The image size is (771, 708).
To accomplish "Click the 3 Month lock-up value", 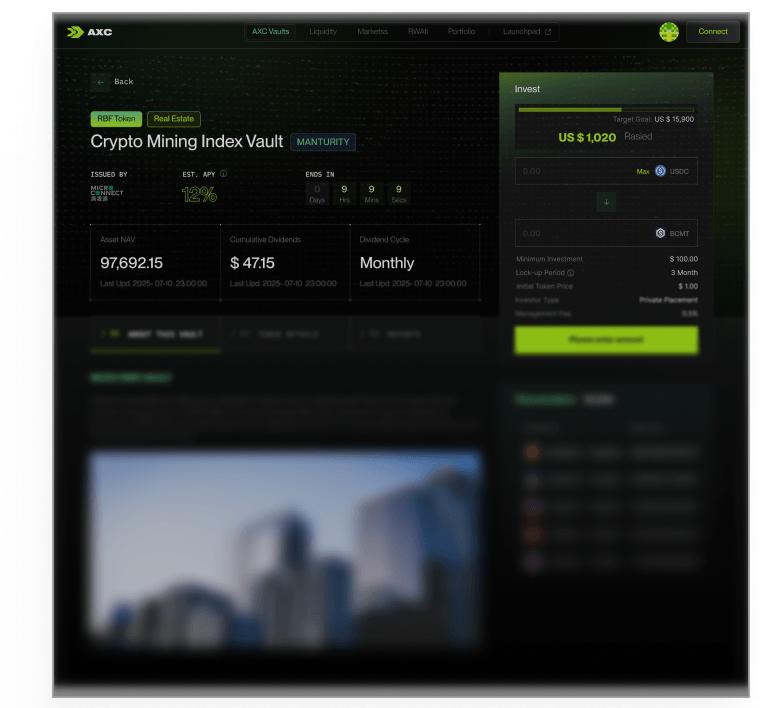I will tap(684, 273).
